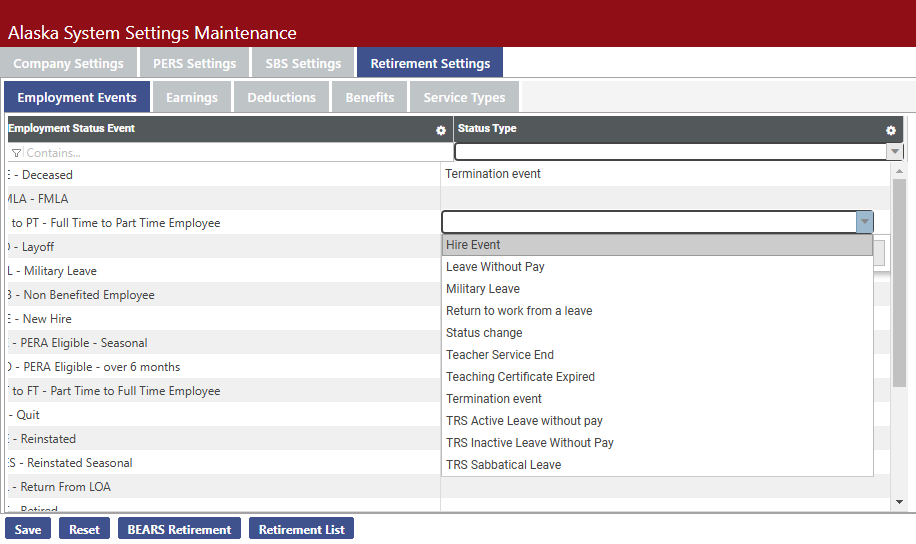This screenshot has width=916, height=544.
Task: Select the New Hire row
Action: [224, 318]
